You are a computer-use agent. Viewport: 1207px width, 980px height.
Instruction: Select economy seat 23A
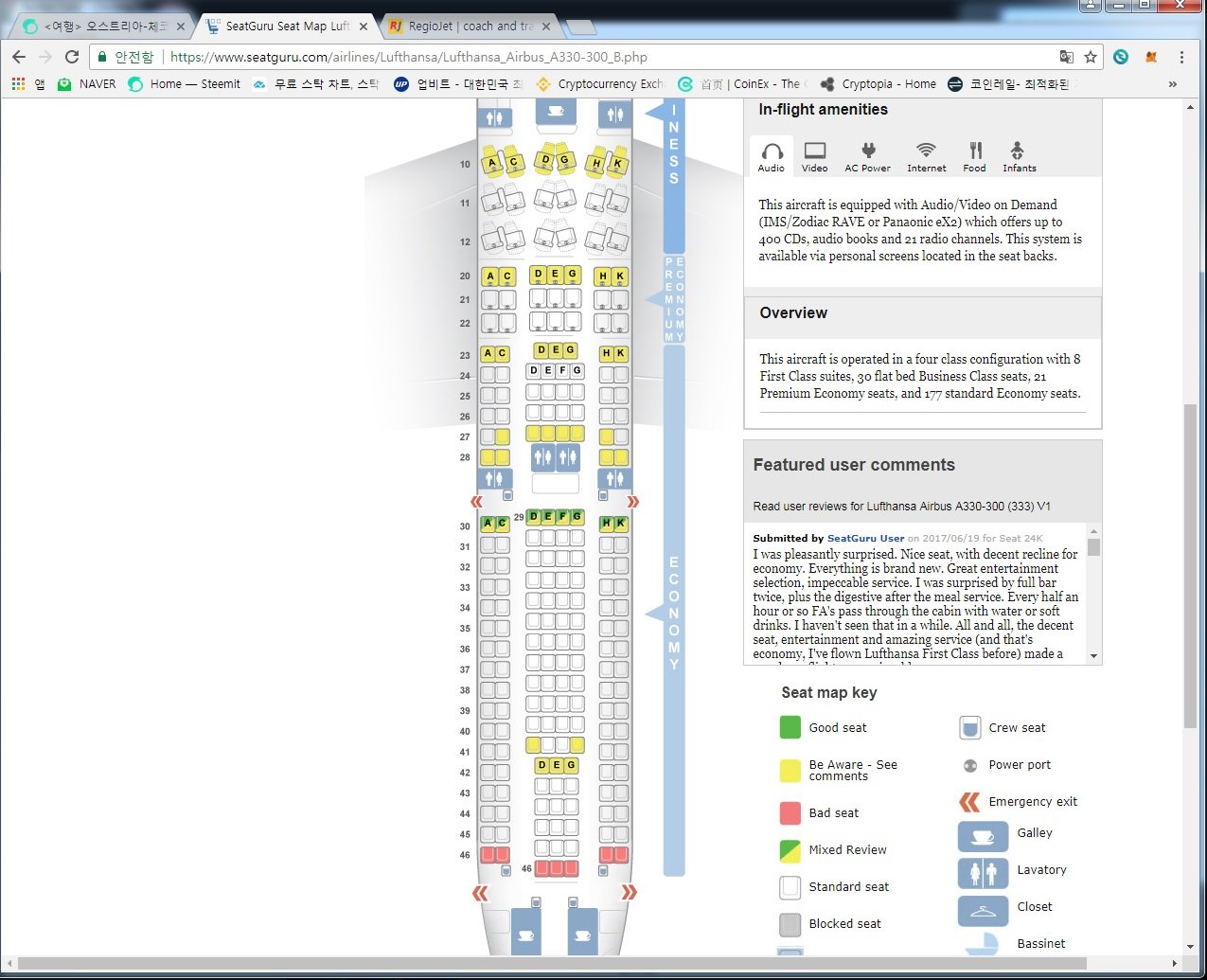coord(488,353)
